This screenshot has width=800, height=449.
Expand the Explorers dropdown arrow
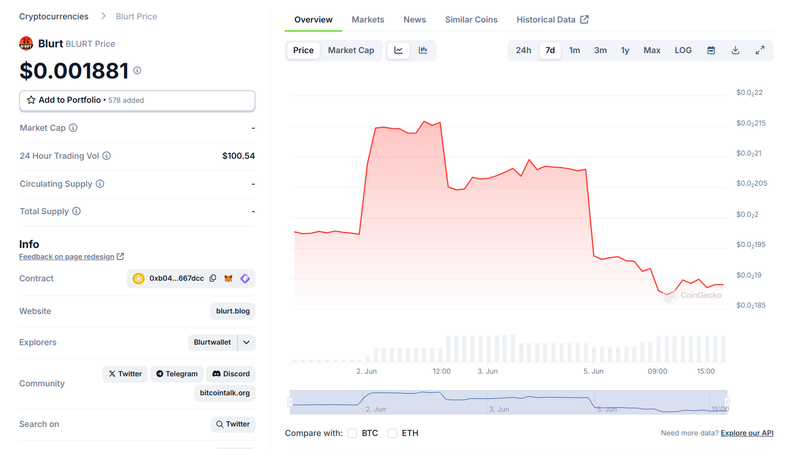point(246,342)
